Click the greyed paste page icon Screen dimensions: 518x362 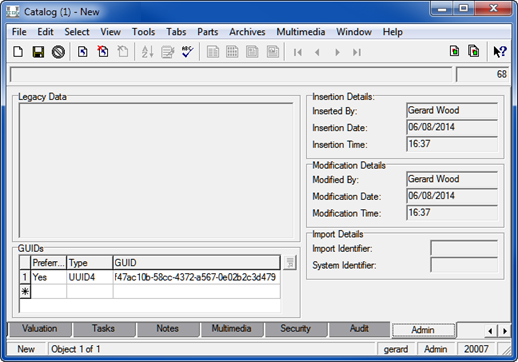click(123, 52)
